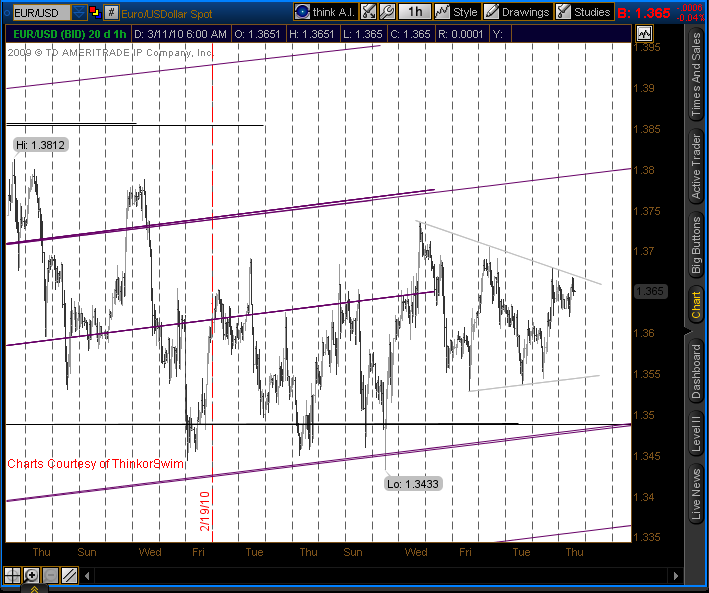Click the chart mode icon at top right
709x593 pixels.
click(x=644, y=33)
